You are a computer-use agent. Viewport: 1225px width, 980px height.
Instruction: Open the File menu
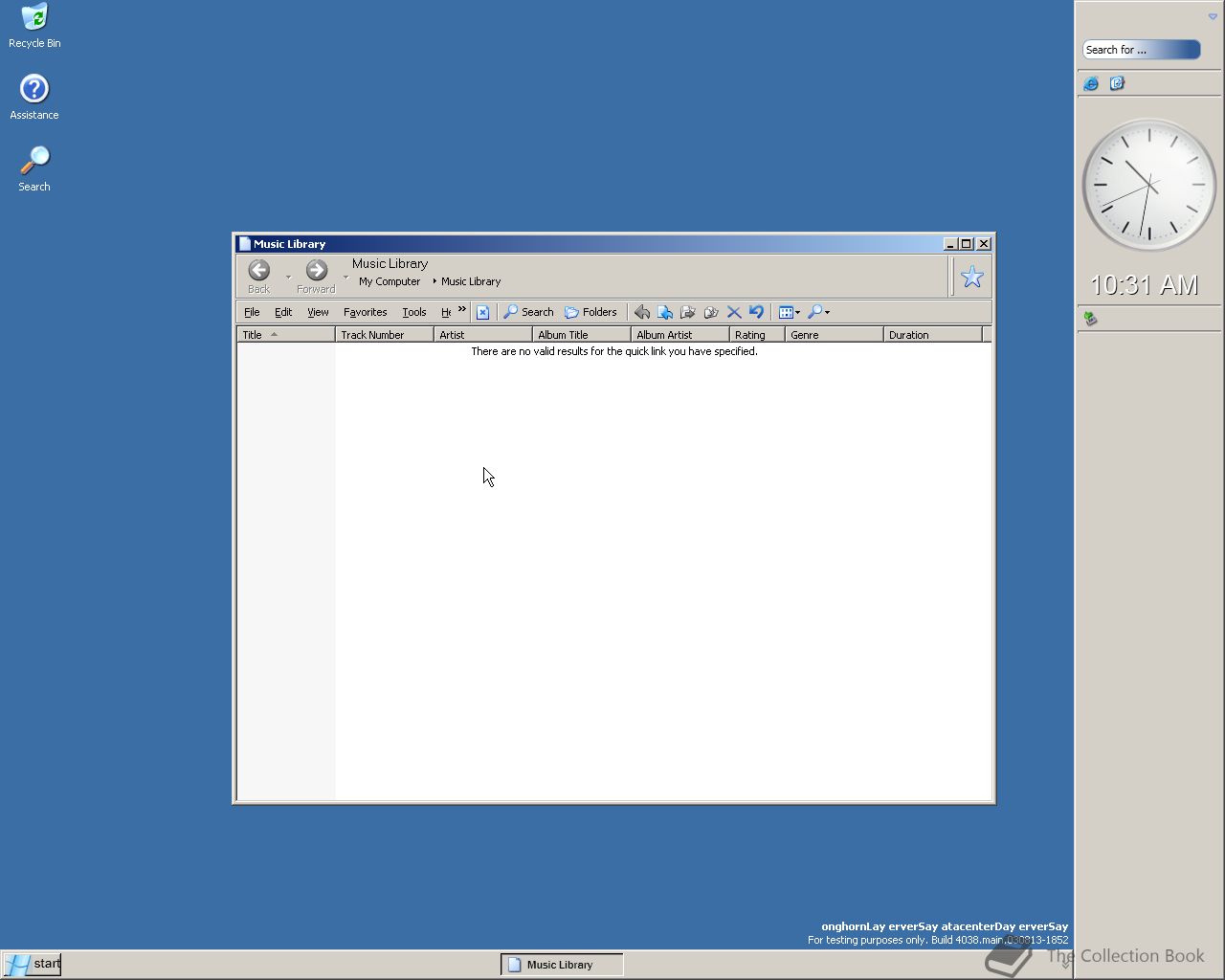(x=252, y=312)
